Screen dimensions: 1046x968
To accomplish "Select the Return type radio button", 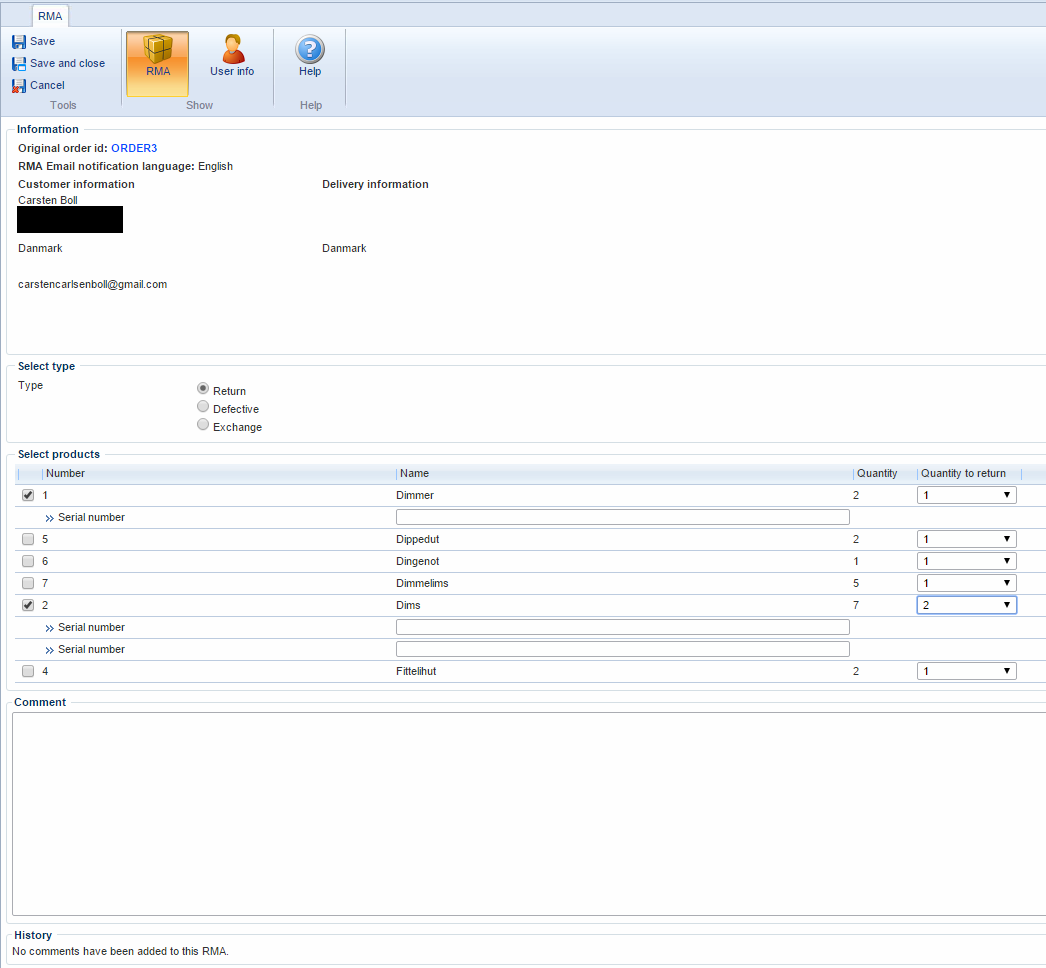I will (x=204, y=389).
